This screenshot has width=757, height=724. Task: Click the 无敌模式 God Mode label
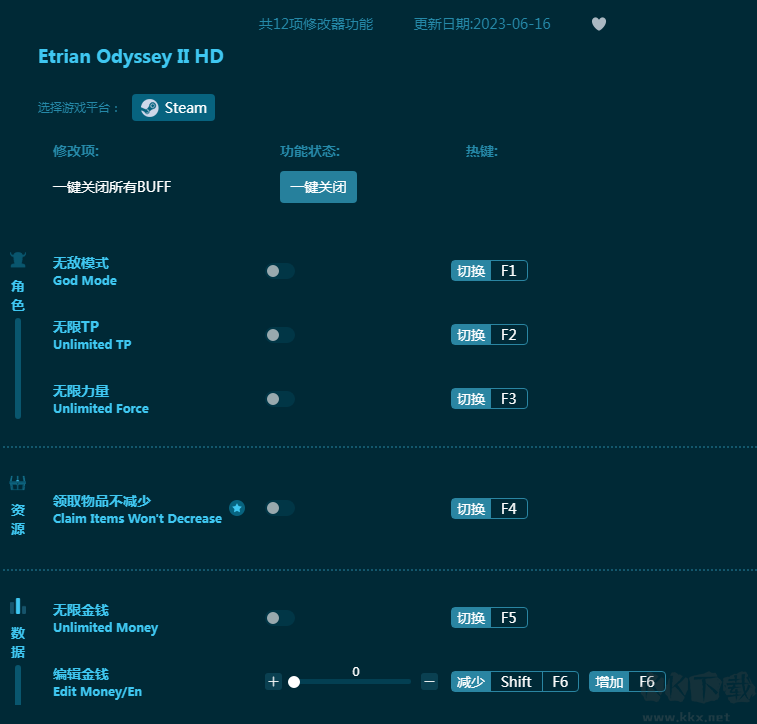(x=85, y=271)
